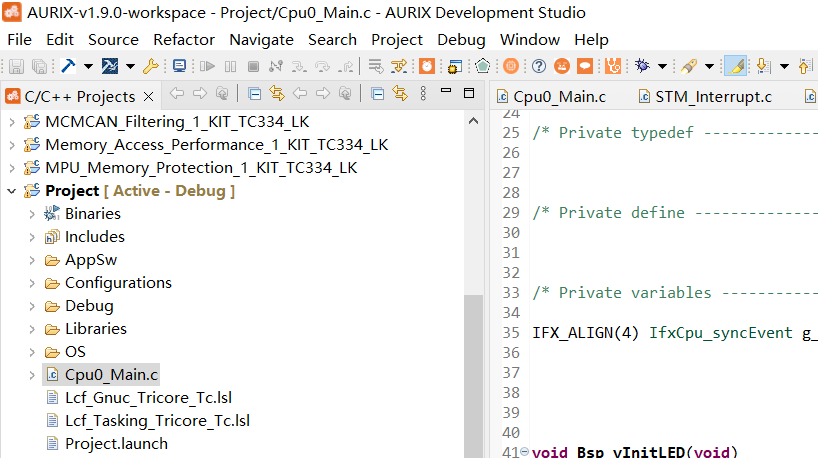Expand the Configurations folder
This screenshot has width=818, height=458.
[32, 283]
